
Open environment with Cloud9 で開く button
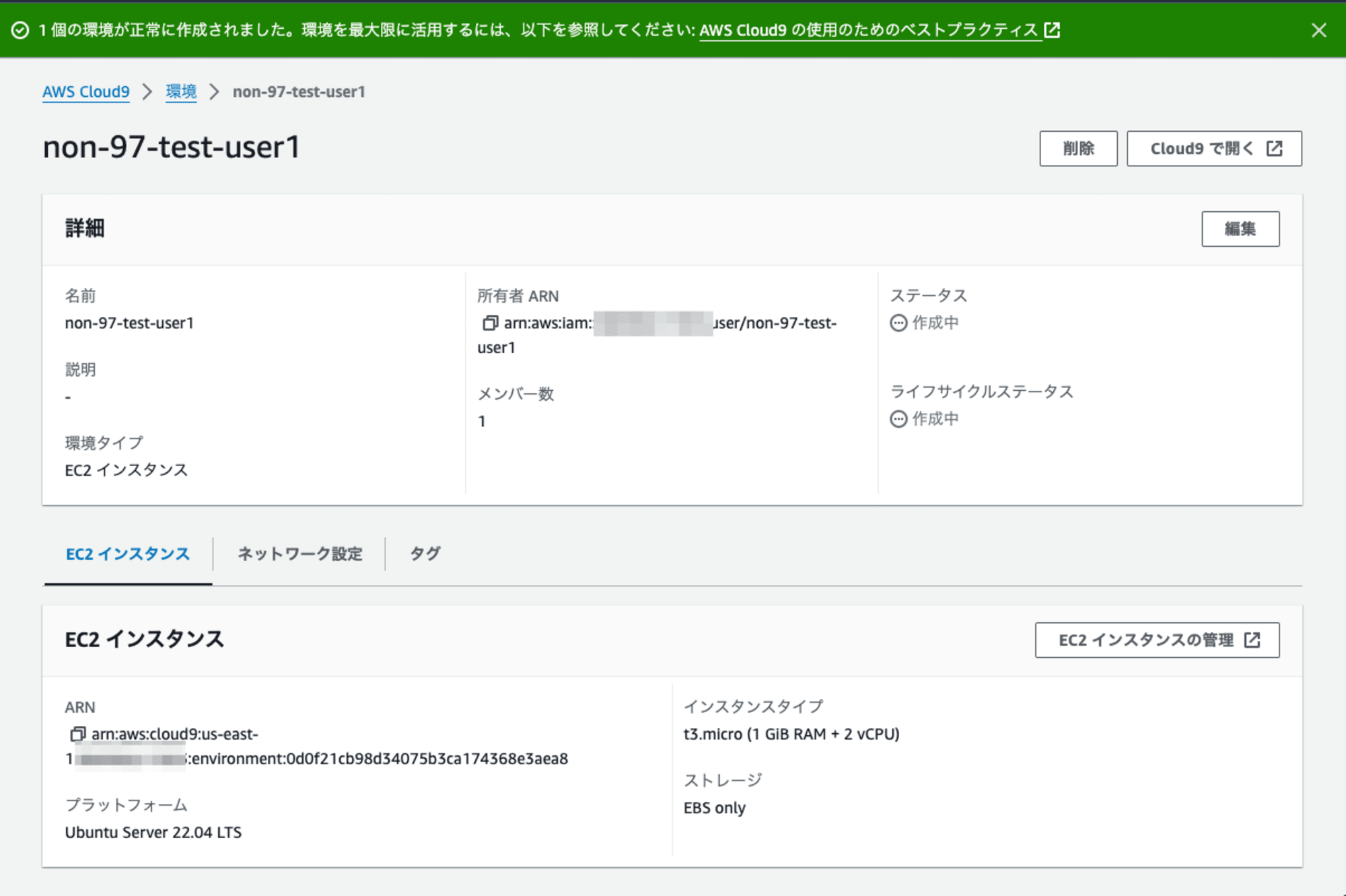tap(1214, 149)
